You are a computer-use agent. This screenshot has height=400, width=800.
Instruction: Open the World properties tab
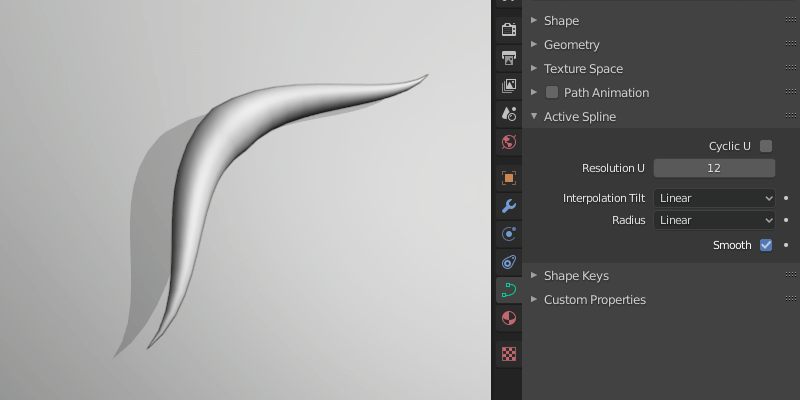coord(509,142)
